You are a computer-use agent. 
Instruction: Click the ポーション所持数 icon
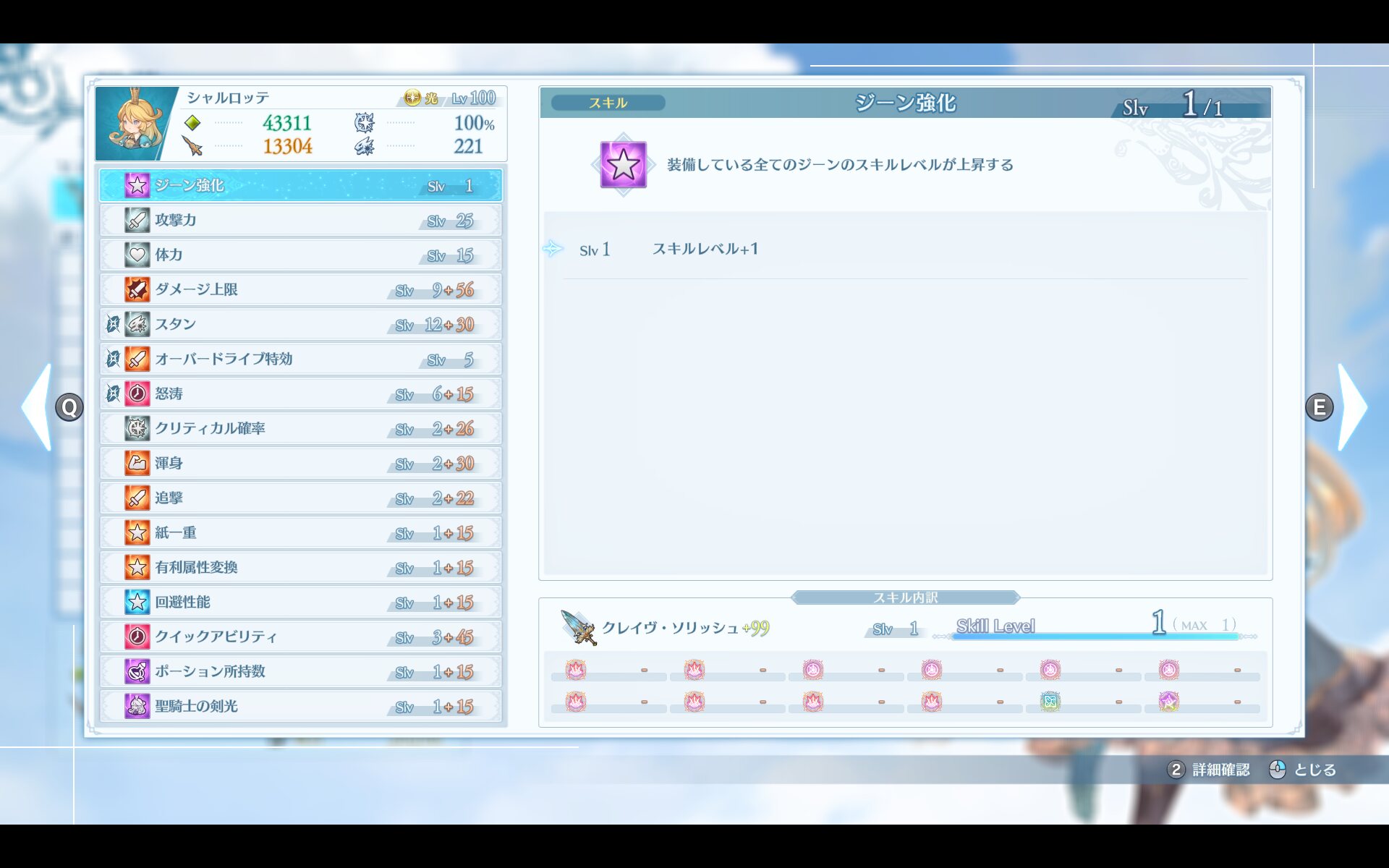coord(137,671)
